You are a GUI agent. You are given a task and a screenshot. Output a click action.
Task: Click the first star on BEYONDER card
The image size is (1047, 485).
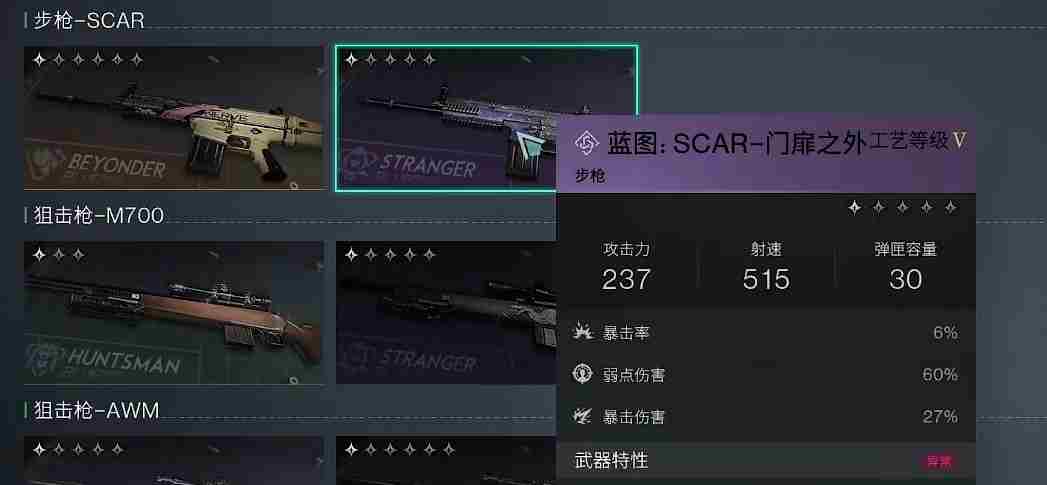(39, 60)
